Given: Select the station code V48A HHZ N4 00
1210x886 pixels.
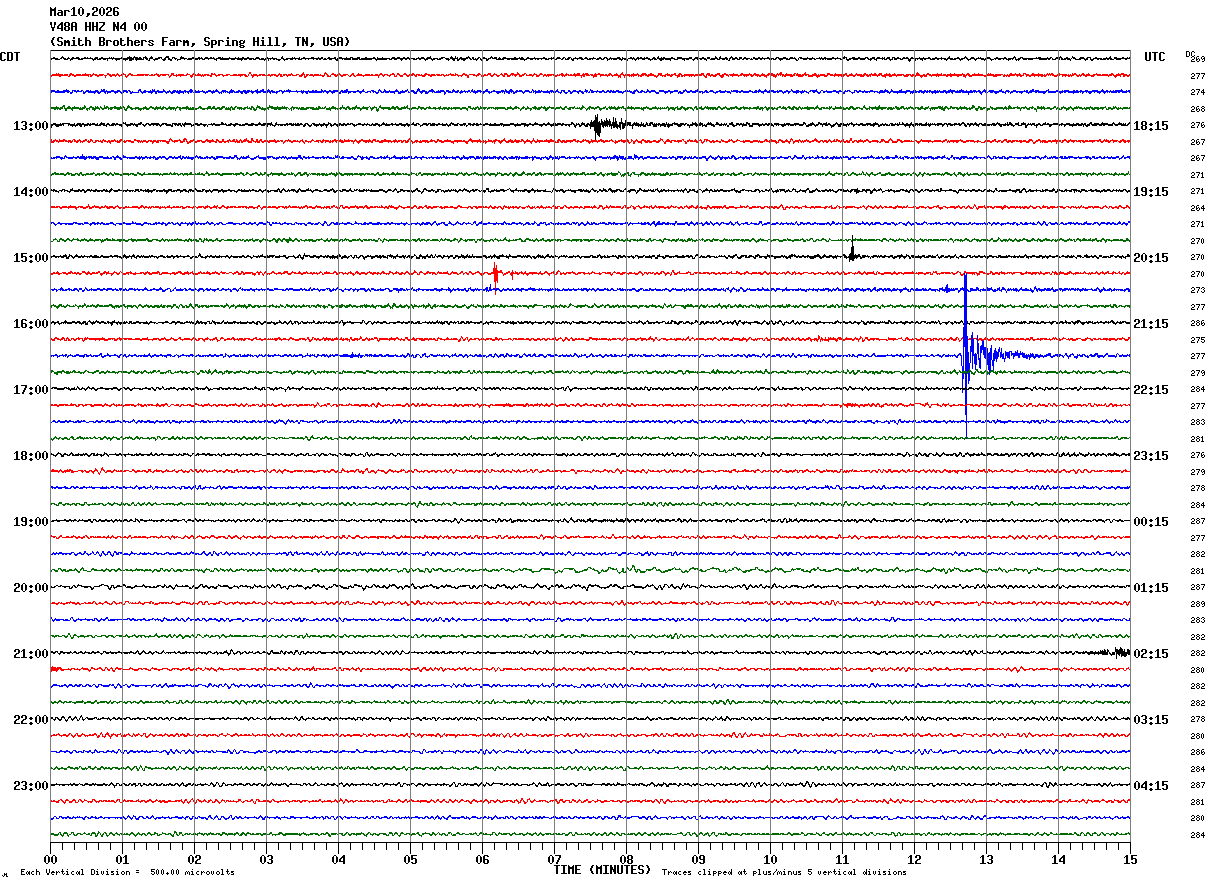Looking at the screenshot, I should point(98,27).
